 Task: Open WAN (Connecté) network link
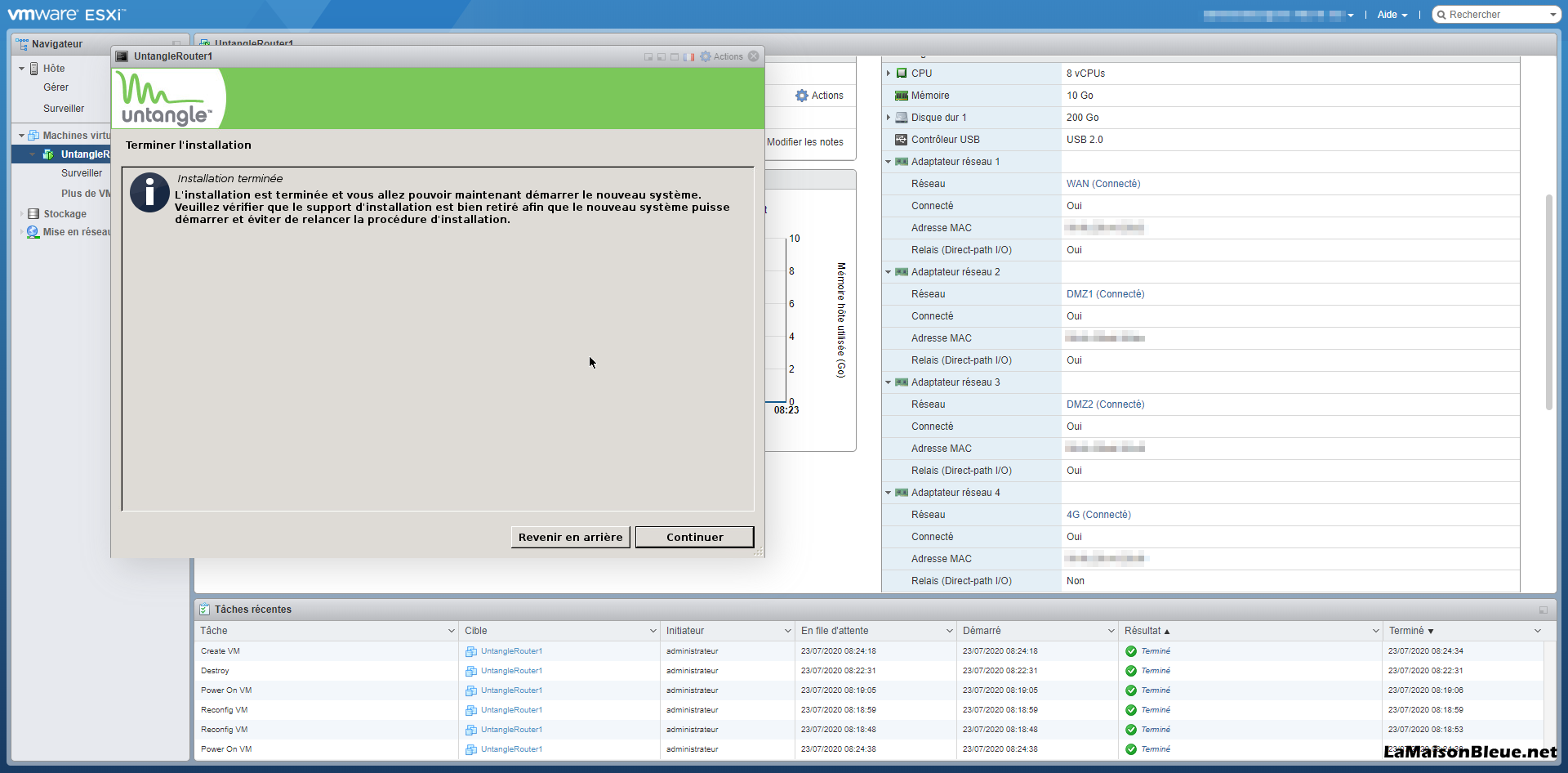(1103, 184)
